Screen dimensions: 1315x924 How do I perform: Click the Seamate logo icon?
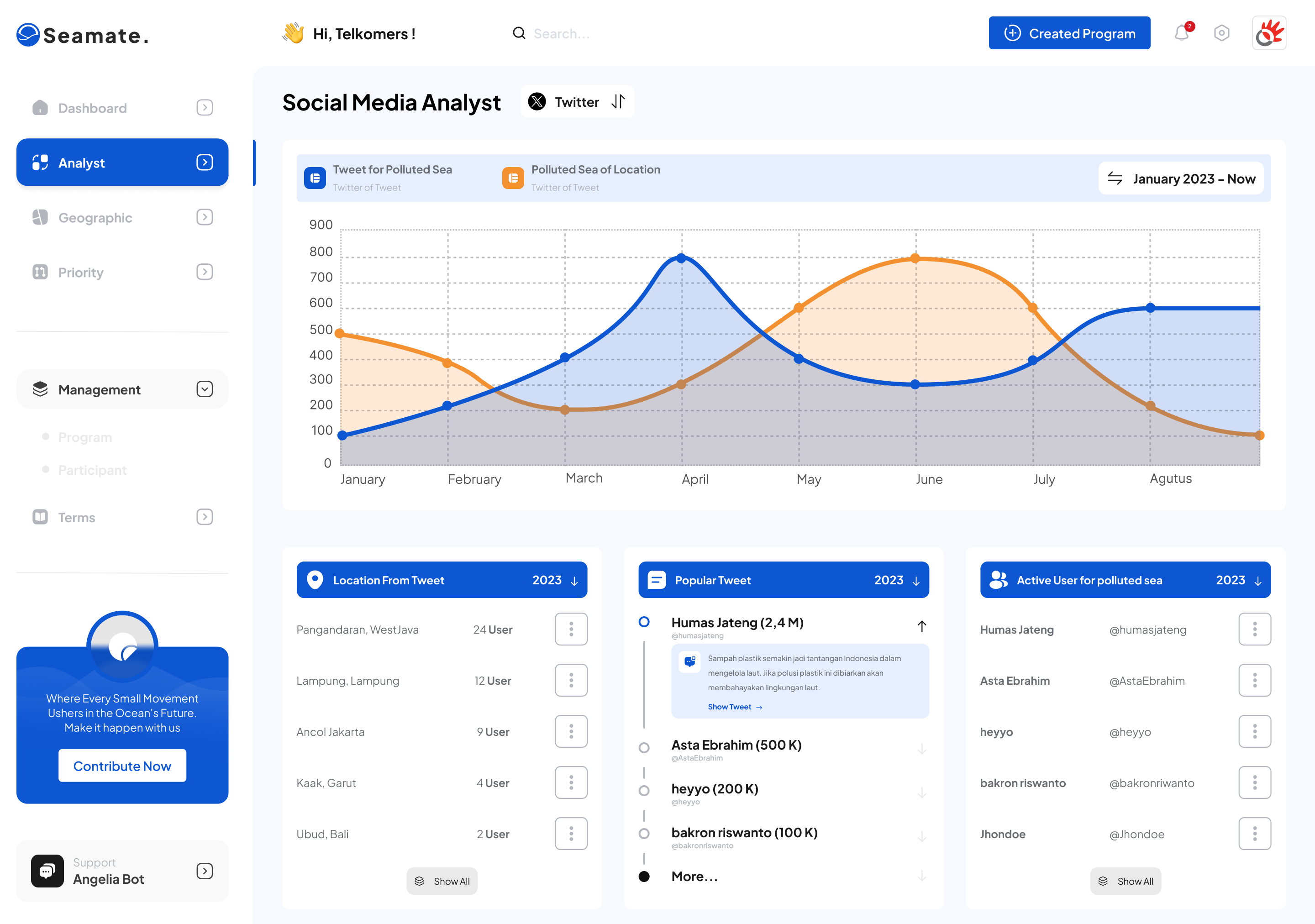27,35
